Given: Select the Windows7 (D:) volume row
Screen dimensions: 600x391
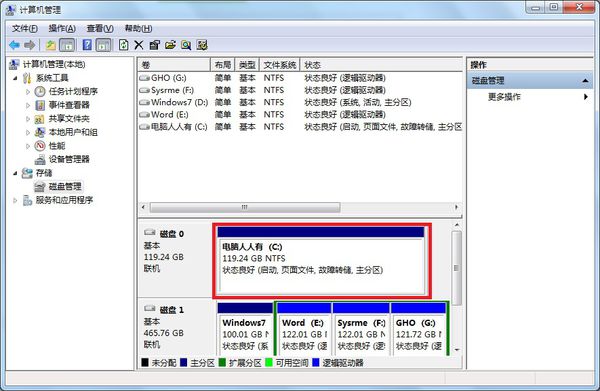Looking at the screenshot, I should (300, 103).
